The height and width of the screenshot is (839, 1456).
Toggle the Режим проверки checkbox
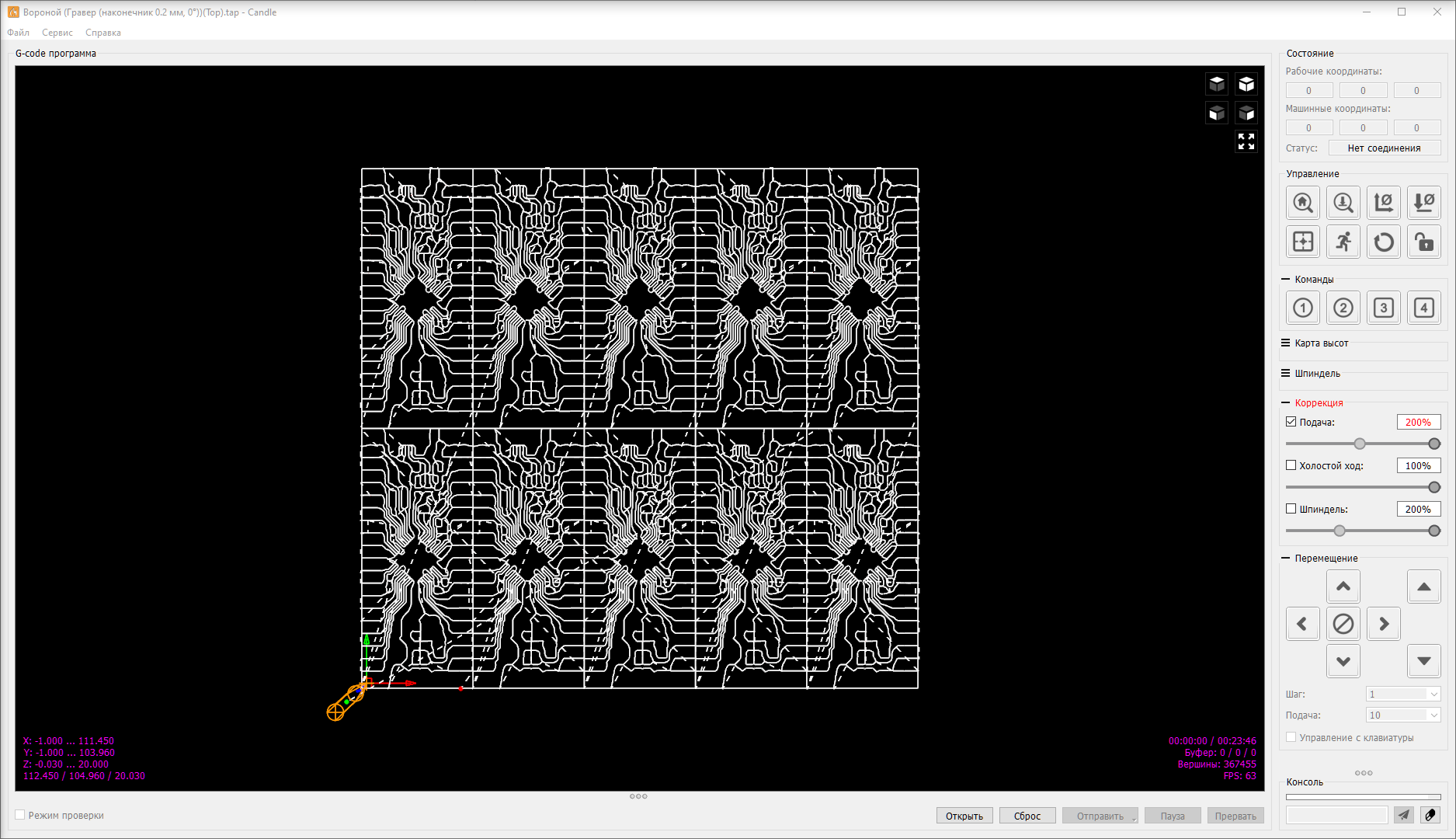tap(20, 815)
